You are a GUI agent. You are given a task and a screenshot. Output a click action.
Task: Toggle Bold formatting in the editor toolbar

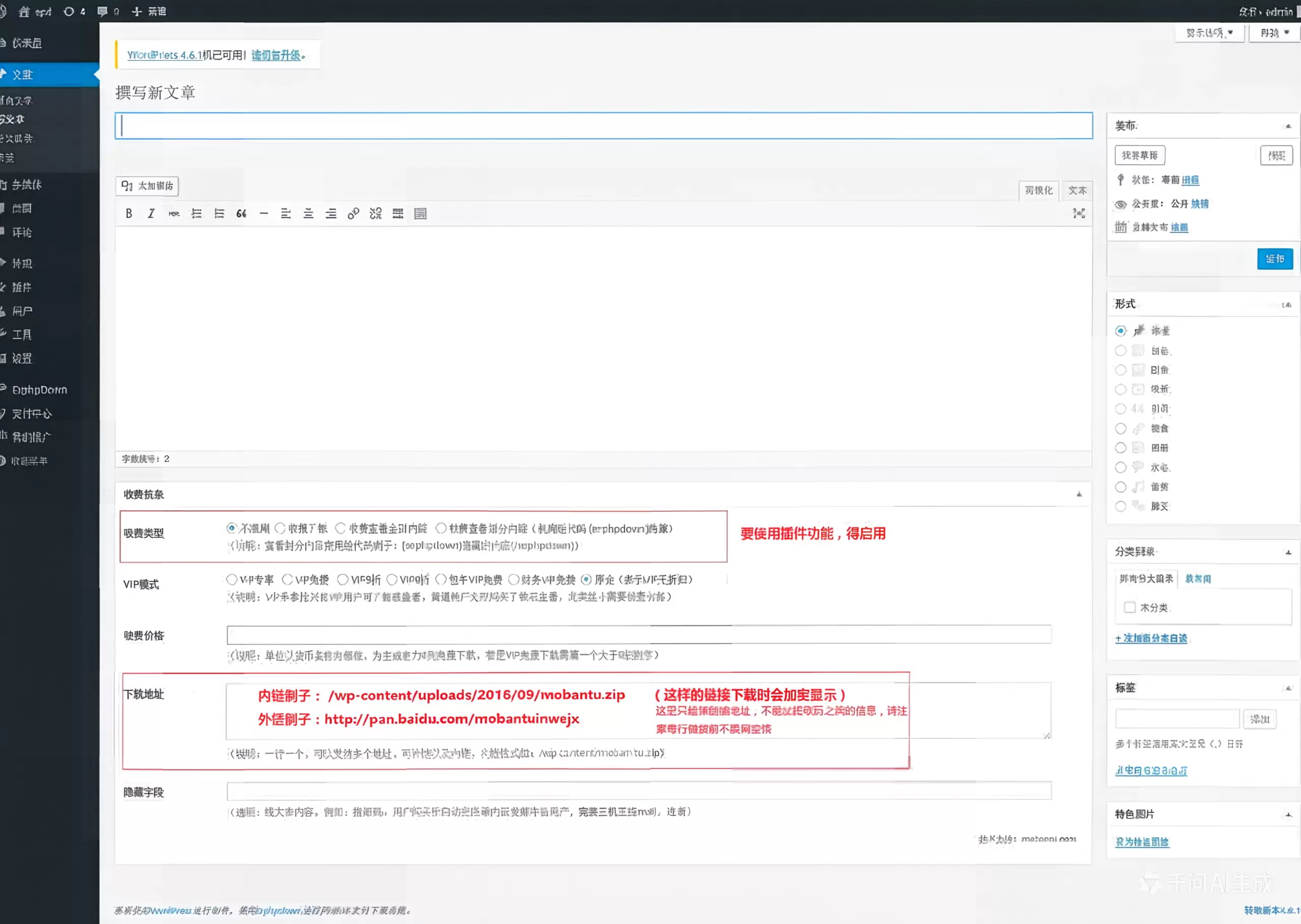click(129, 213)
